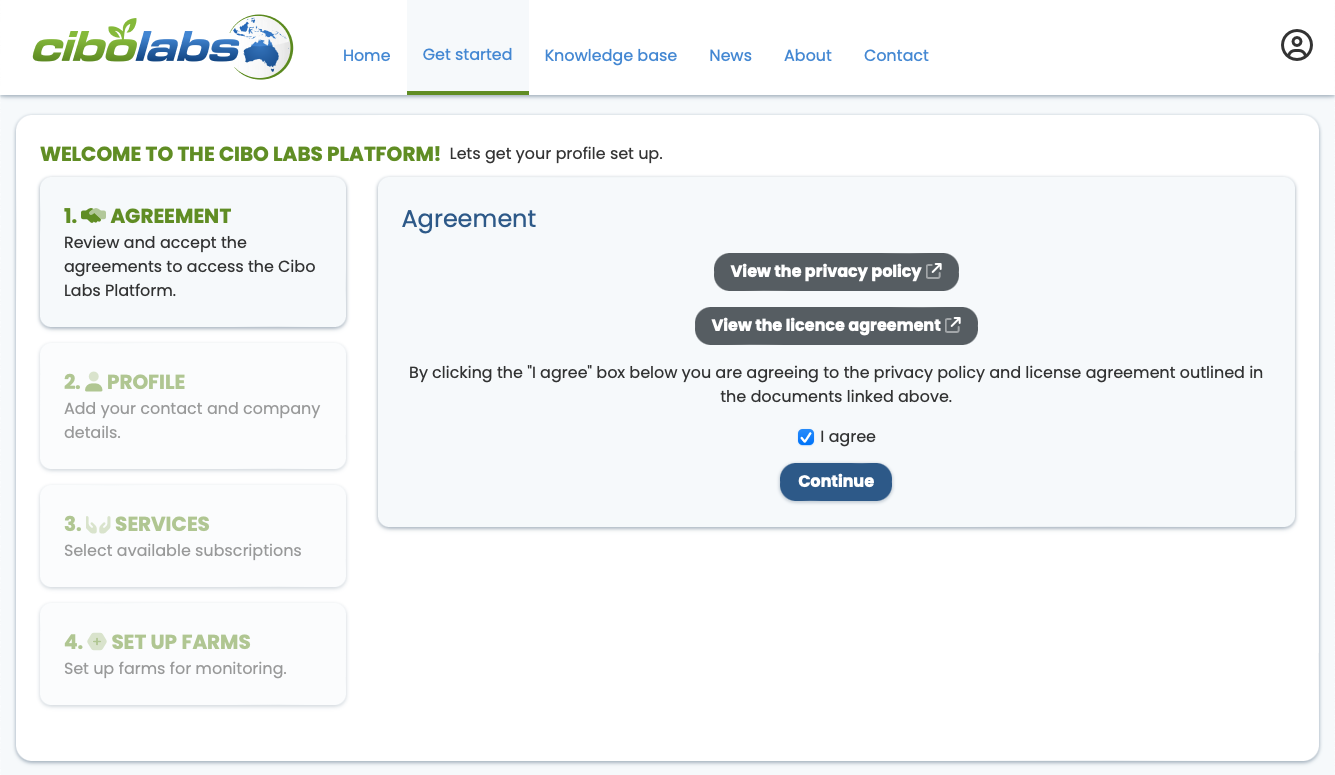
Task: Click the "I agree" label text
Action: (x=847, y=437)
